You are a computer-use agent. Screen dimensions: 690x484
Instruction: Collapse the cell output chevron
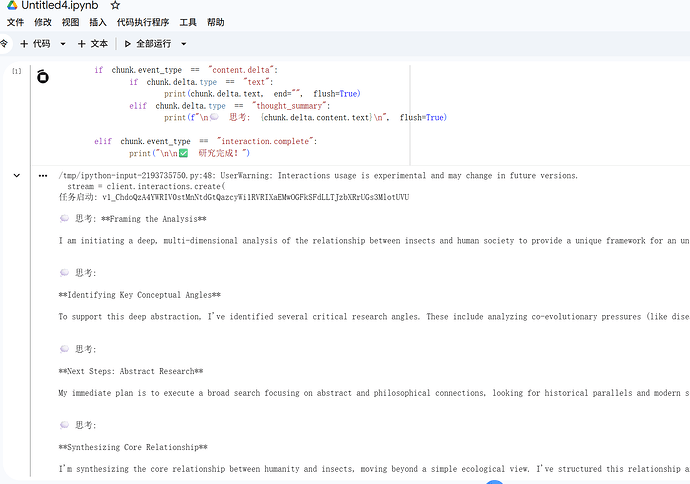(x=17, y=176)
